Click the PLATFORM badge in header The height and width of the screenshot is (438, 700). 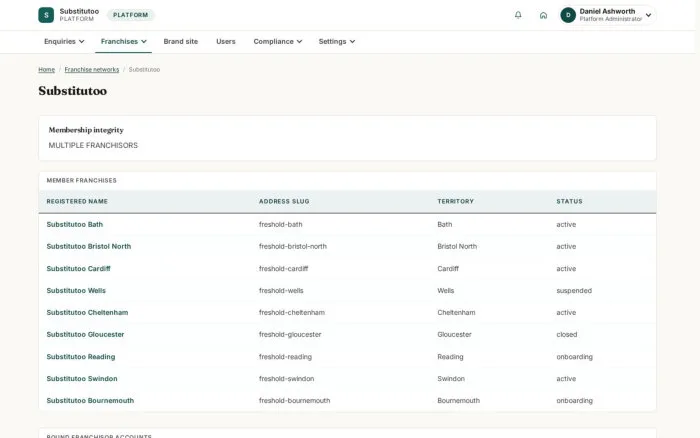pyautogui.click(x=130, y=15)
